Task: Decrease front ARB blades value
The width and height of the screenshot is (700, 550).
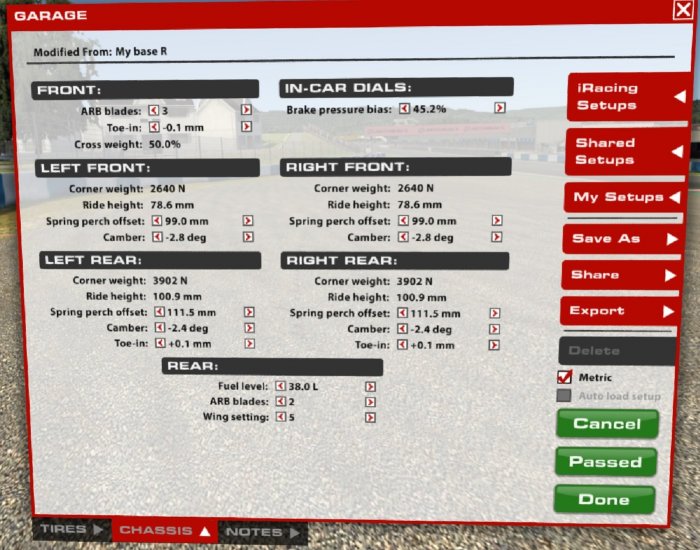Action: click(x=154, y=110)
